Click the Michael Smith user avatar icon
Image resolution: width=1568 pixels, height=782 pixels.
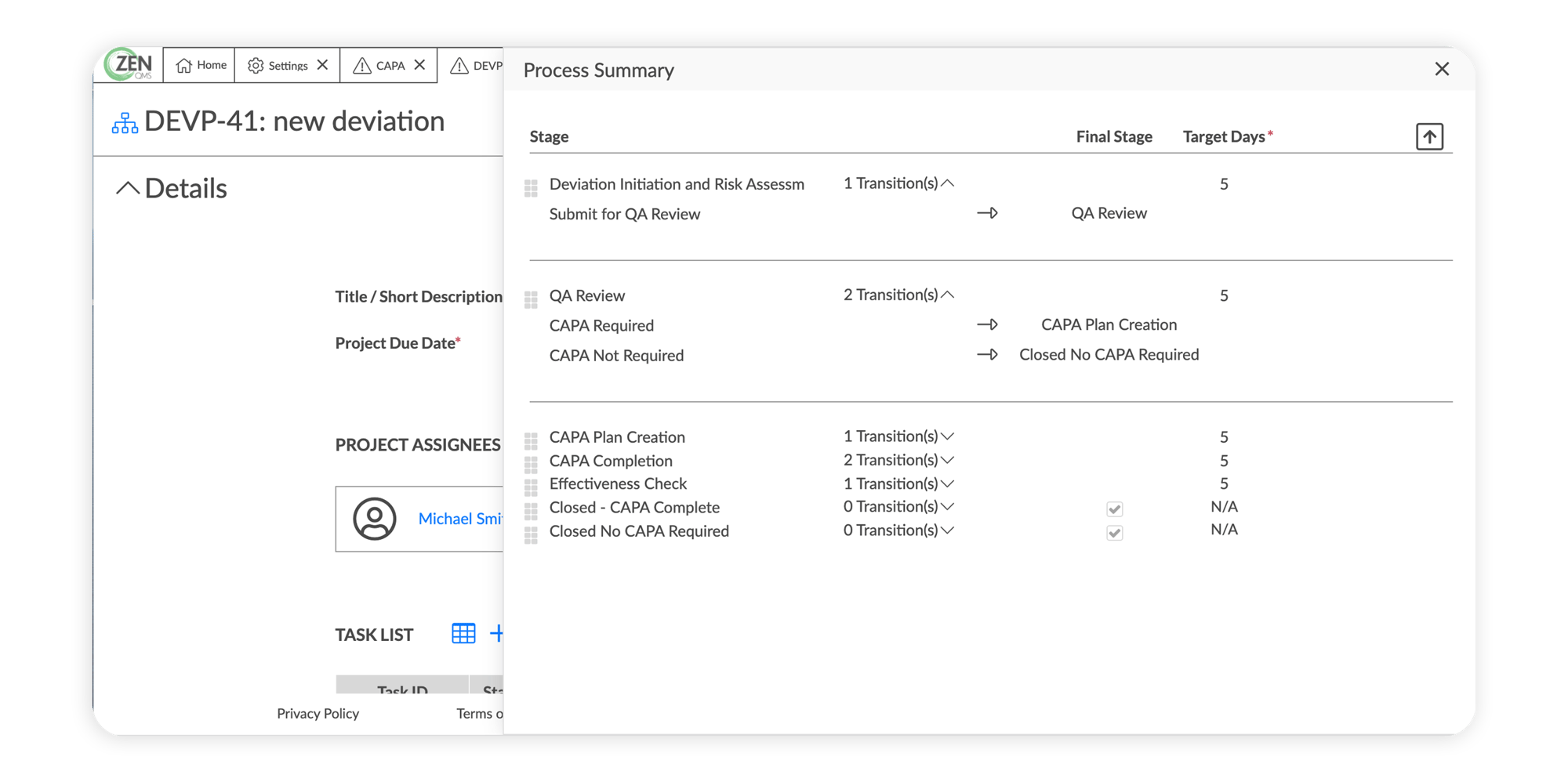(x=375, y=519)
